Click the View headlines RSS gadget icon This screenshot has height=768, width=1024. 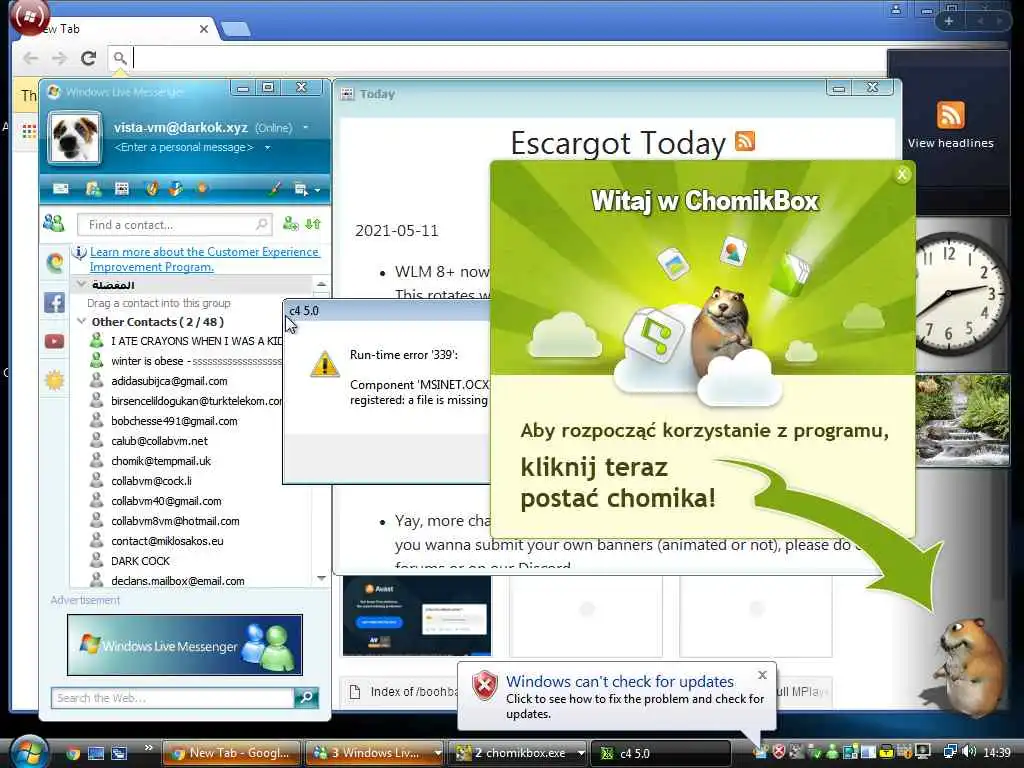click(x=950, y=116)
